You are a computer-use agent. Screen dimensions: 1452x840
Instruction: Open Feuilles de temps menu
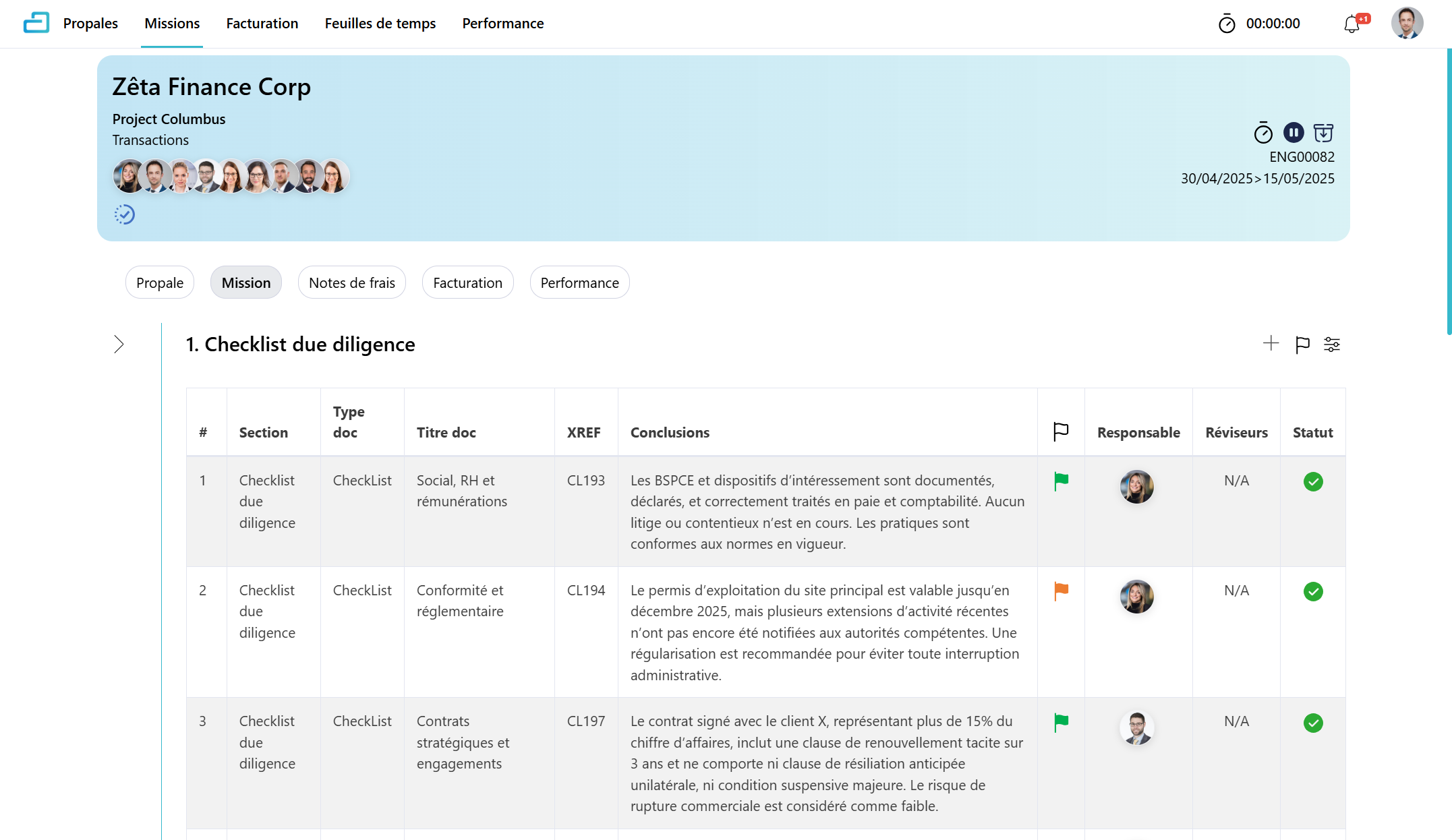[x=380, y=24]
